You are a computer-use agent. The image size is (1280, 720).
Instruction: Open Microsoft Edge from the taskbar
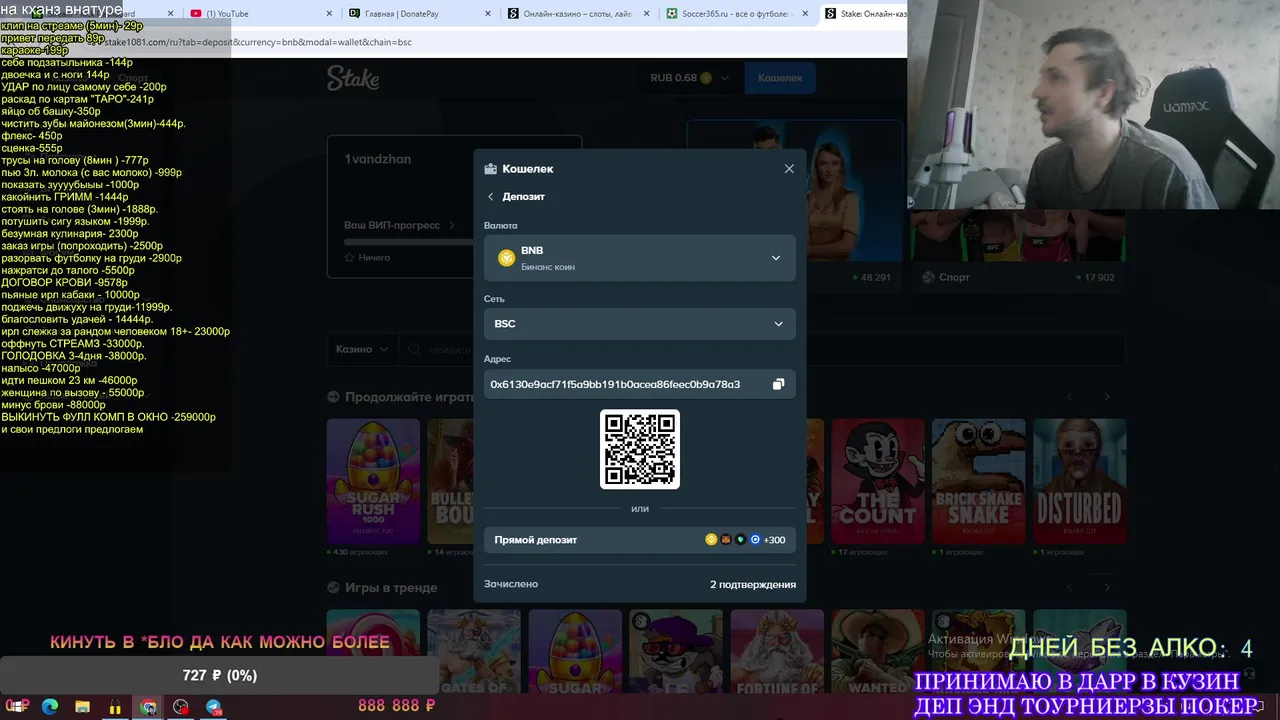(x=50, y=706)
